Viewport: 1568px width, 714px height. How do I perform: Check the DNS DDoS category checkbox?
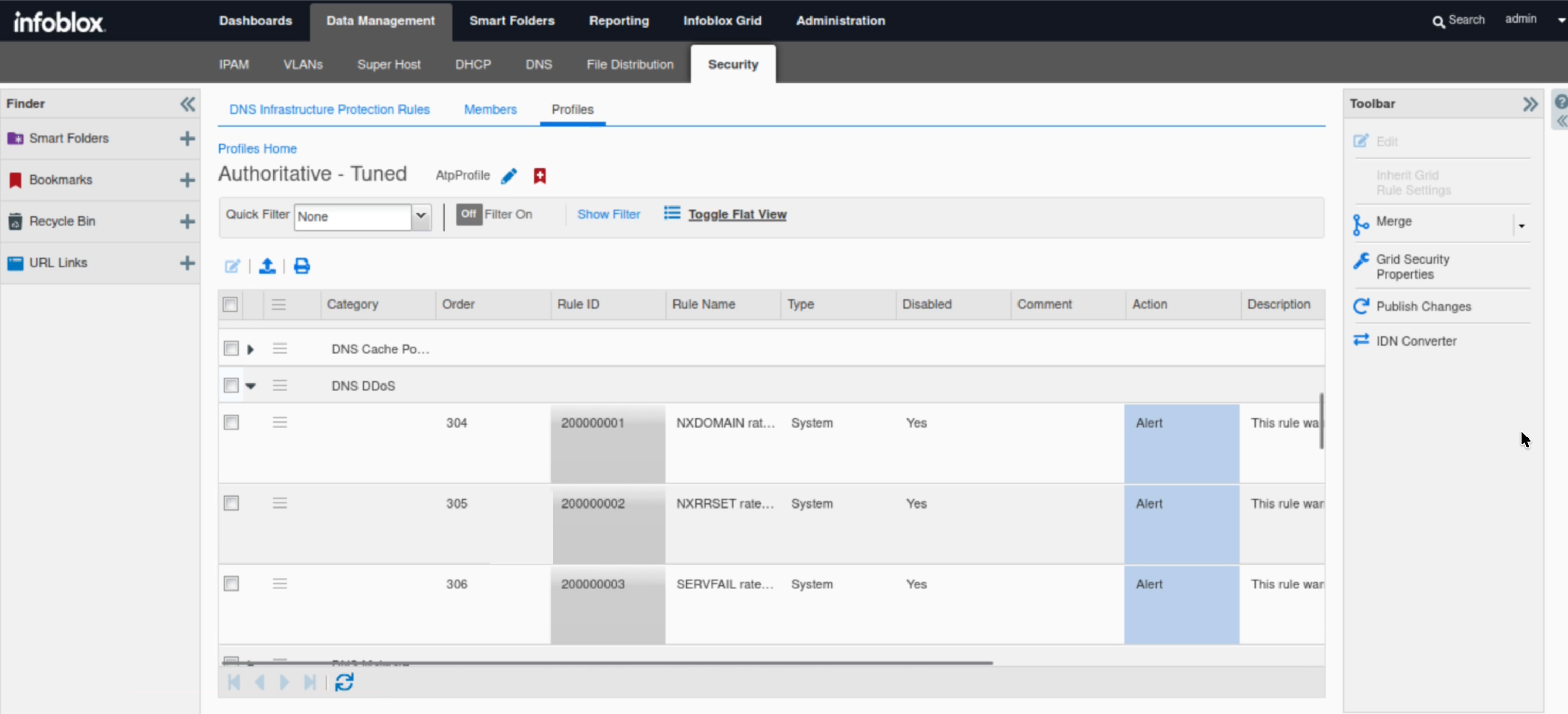231,386
